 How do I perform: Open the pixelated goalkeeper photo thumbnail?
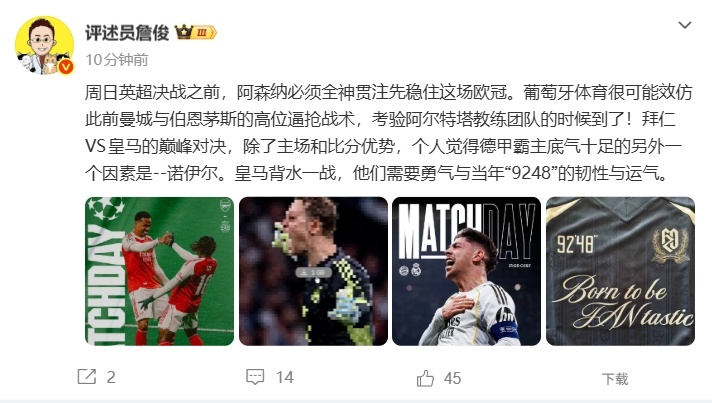(313, 271)
